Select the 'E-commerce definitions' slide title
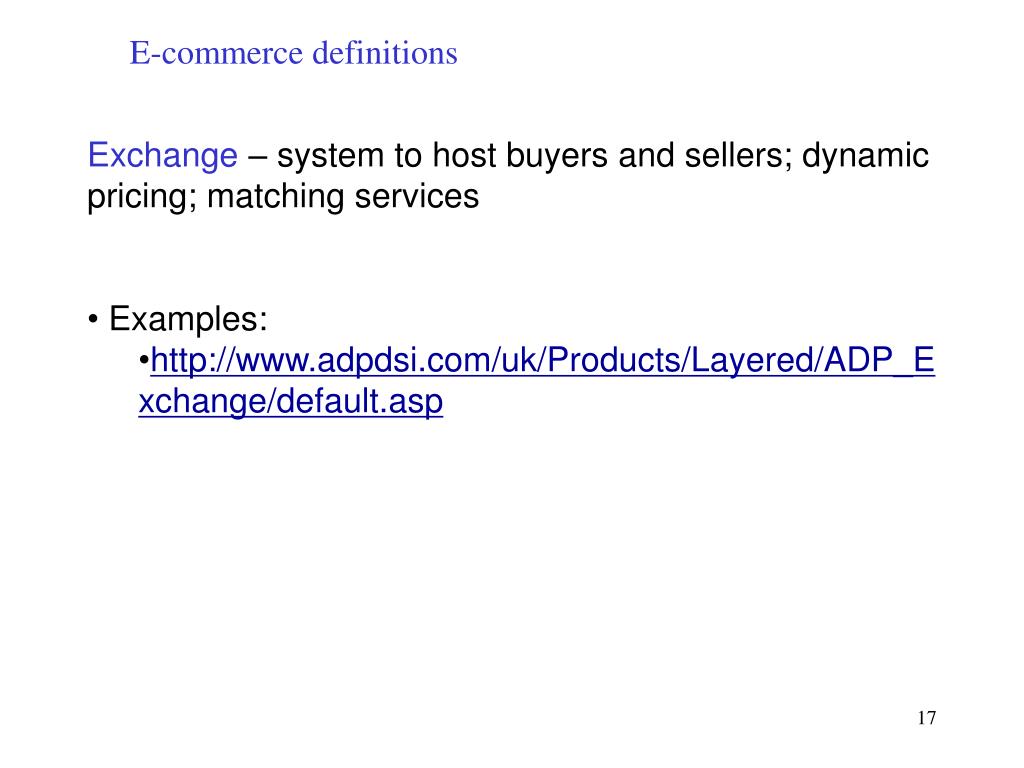 point(293,53)
